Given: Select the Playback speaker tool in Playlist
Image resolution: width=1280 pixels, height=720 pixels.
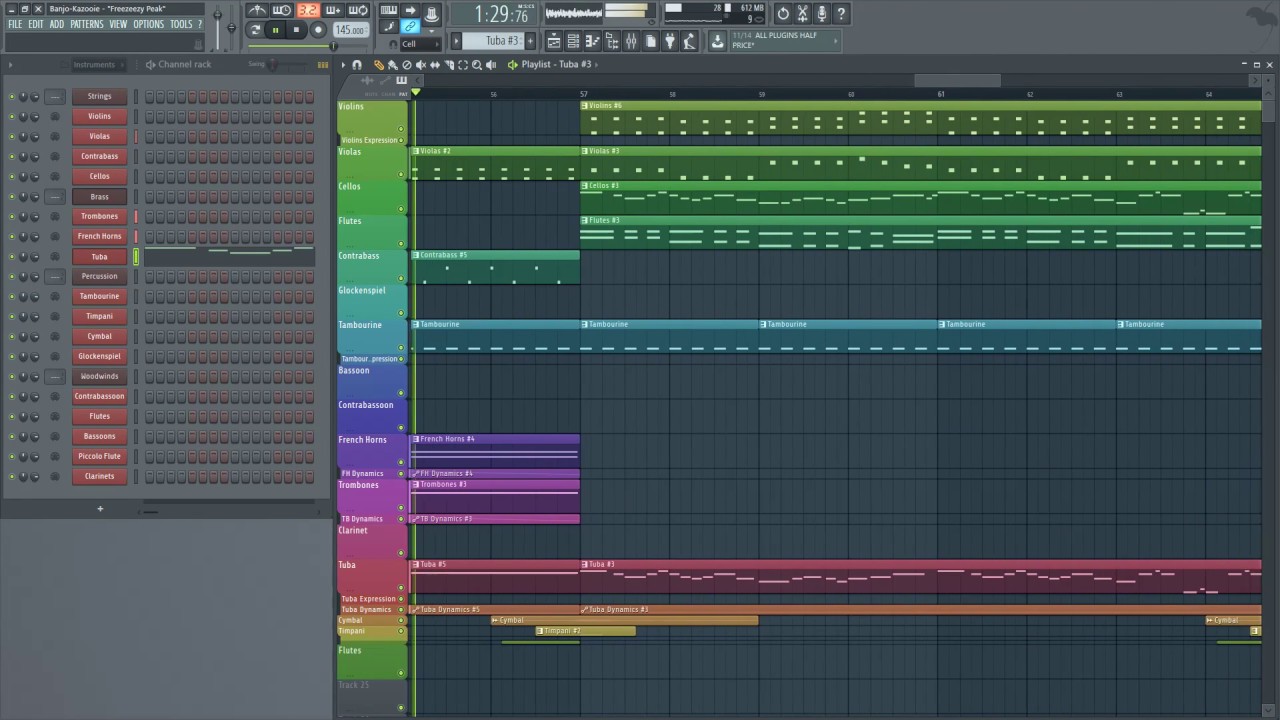Looking at the screenshot, I should tap(492, 65).
